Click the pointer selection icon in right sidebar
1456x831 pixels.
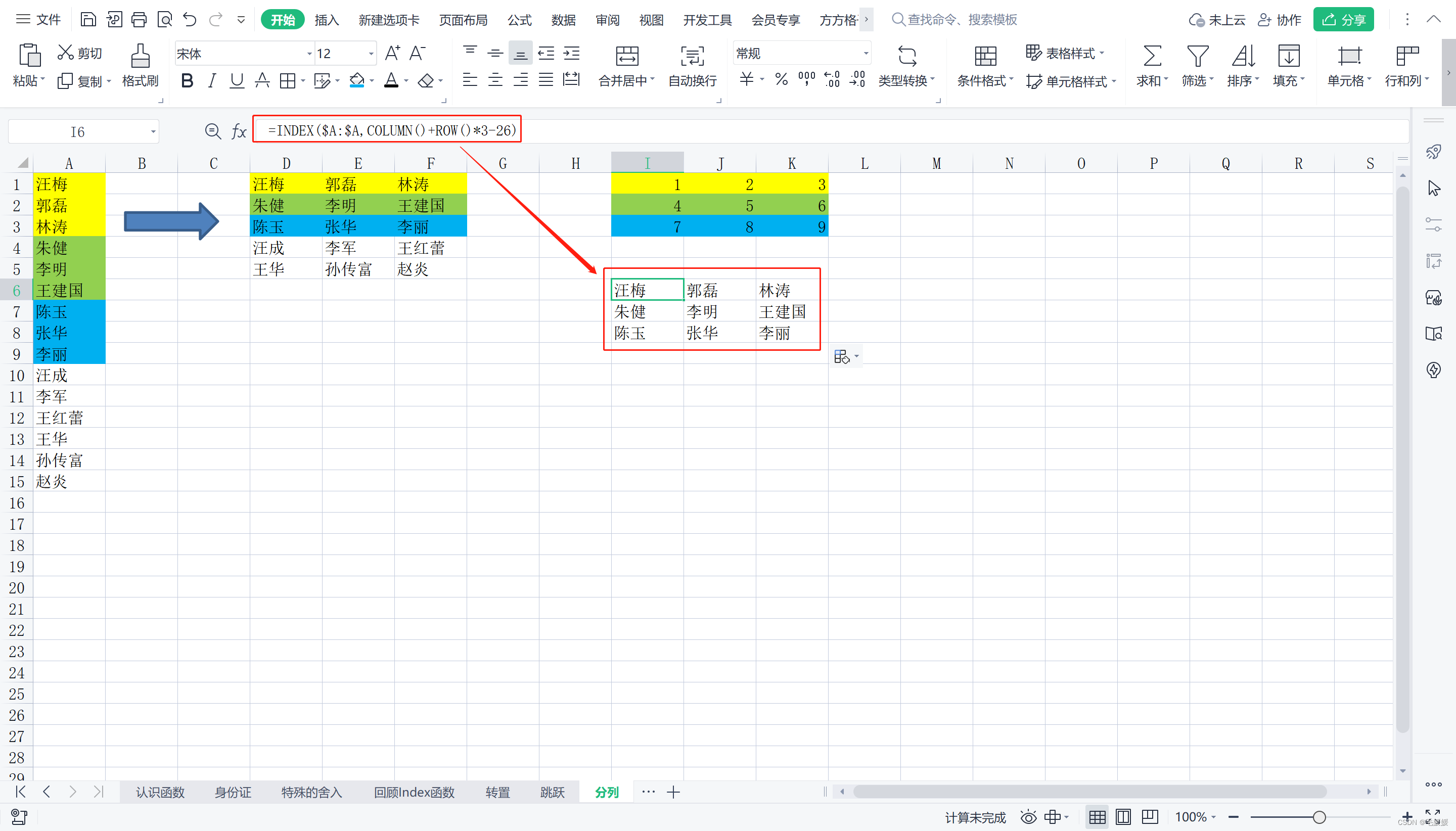(x=1434, y=188)
